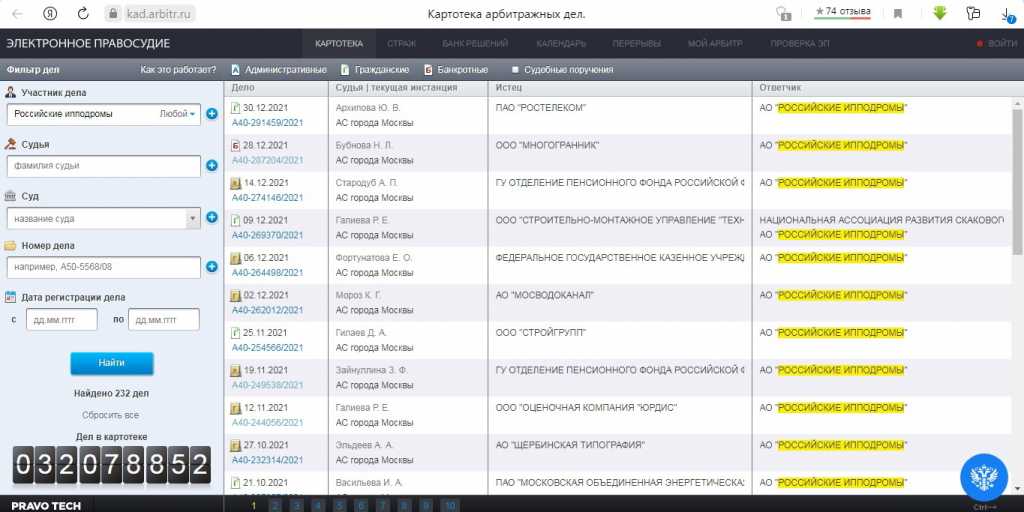Image resolution: width=1024 pixels, height=512 pixels.
Task: Go back with the browser back arrow
Action: 17,14
